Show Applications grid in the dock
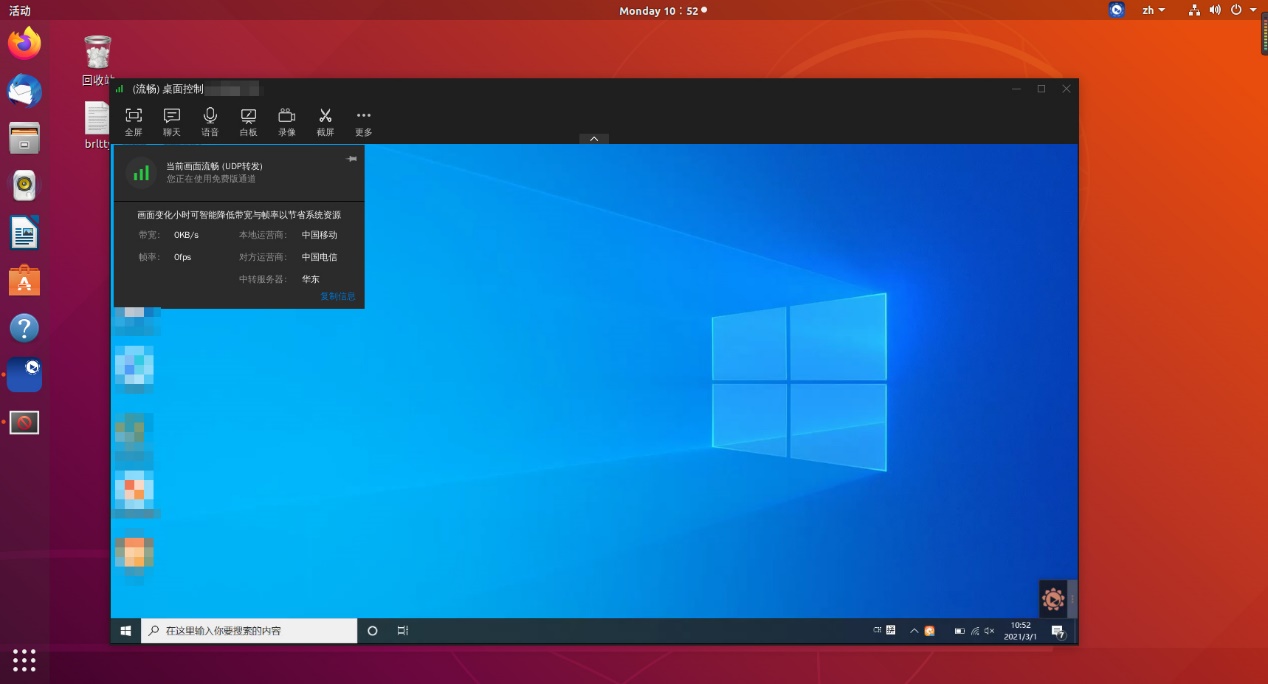 point(25,659)
